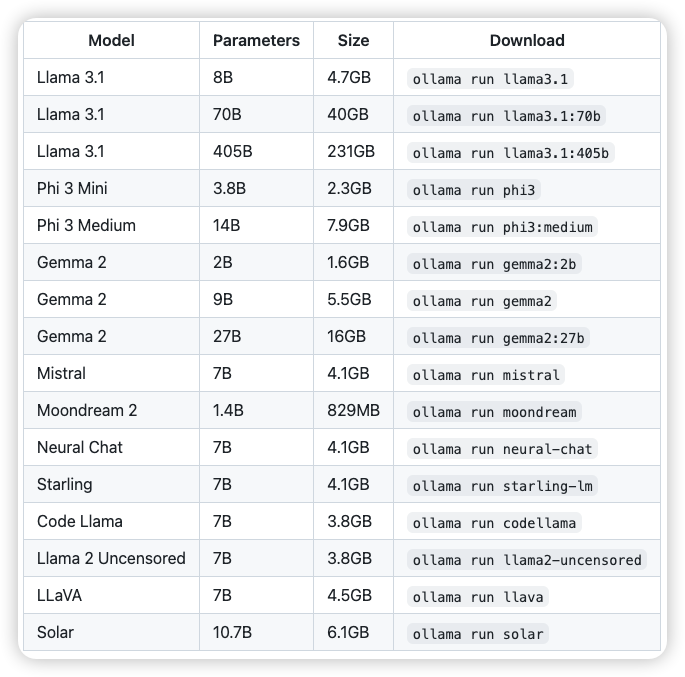Click the 'ollama run phi3' code block
This screenshot has height=677, width=685.
pos(475,190)
